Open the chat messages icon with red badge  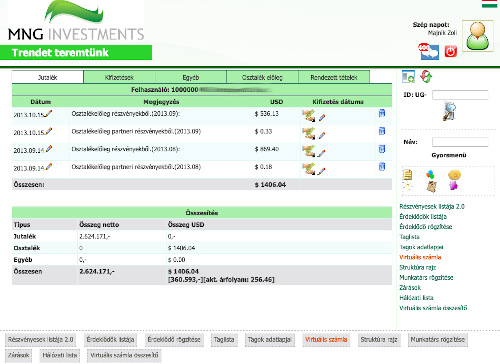pos(429,52)
